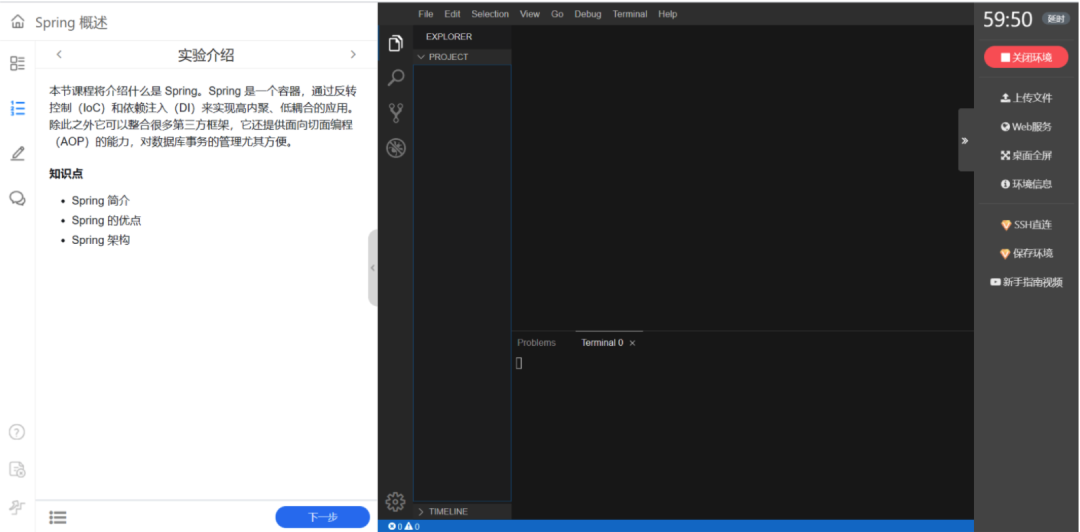1080x532 pixels.
Task: Click the 延时 button near timer
Action: (x=1057, y=19)
